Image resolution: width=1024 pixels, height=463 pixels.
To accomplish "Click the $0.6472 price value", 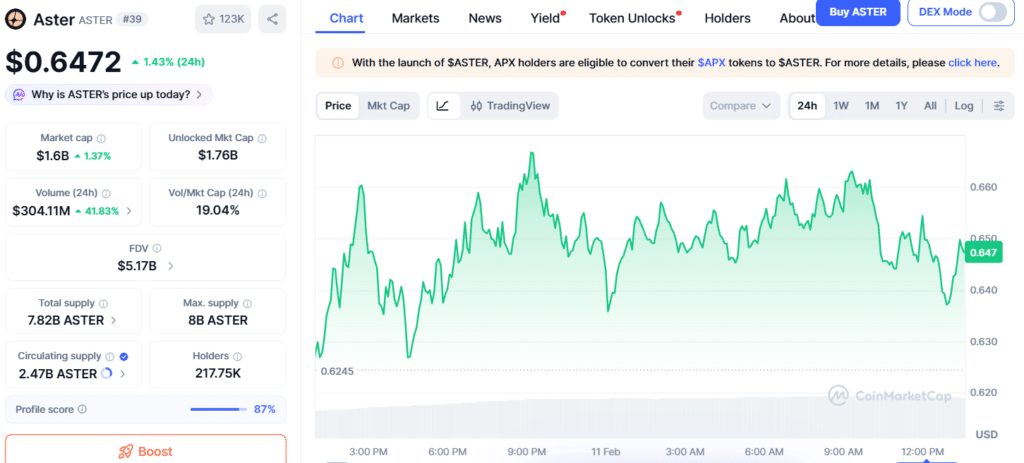I will [x=63, y=62].
